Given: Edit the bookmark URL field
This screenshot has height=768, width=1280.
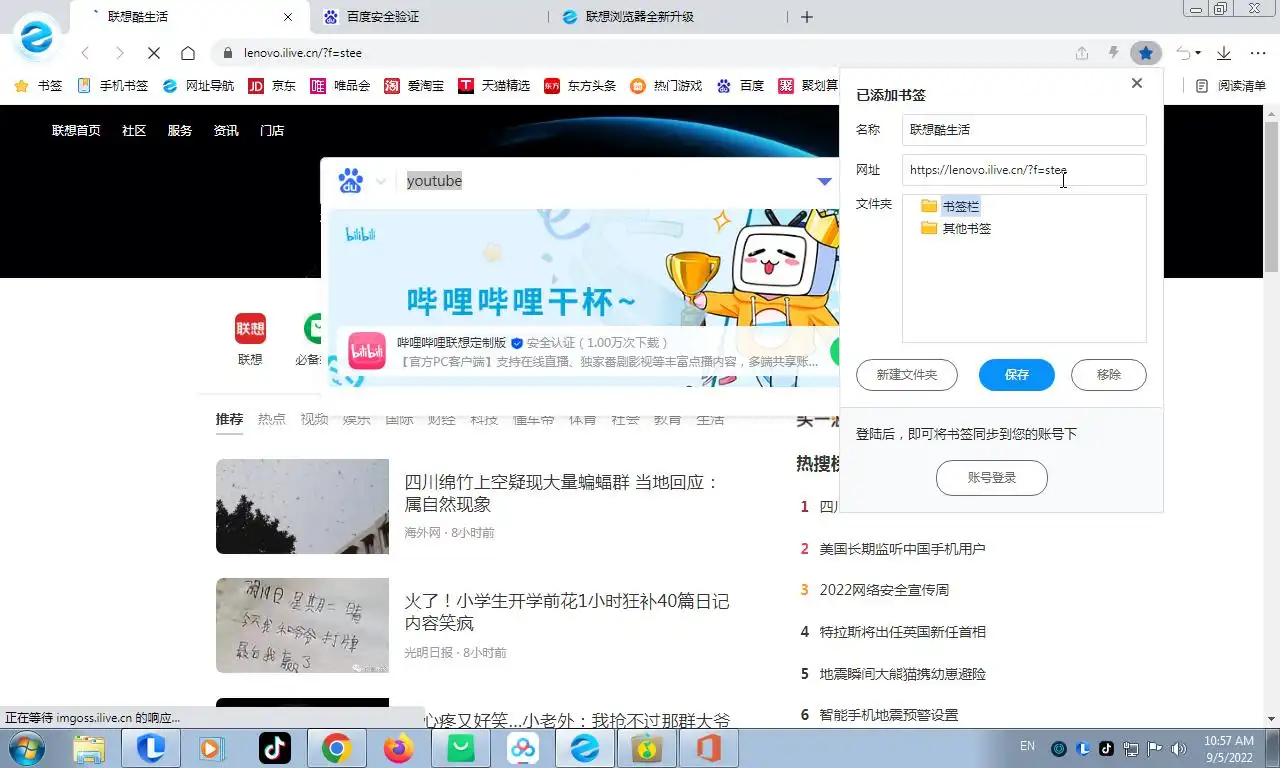Looking at the screenshot, I should (1024, 170).
